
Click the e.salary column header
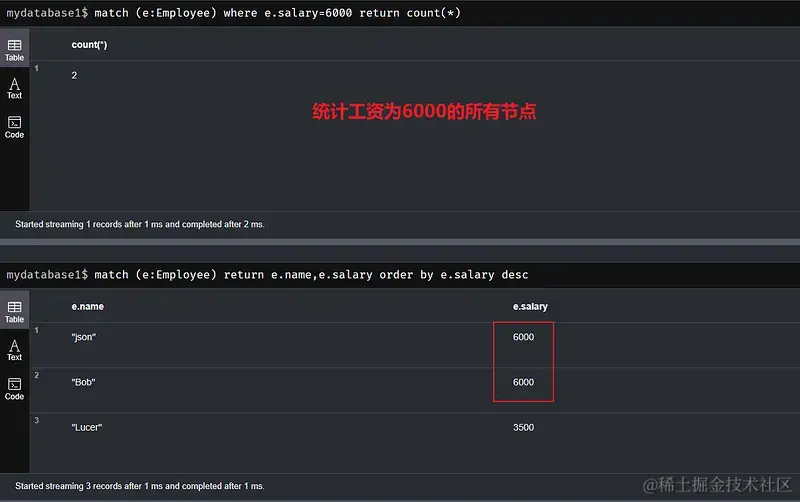[x=530, y=307]
